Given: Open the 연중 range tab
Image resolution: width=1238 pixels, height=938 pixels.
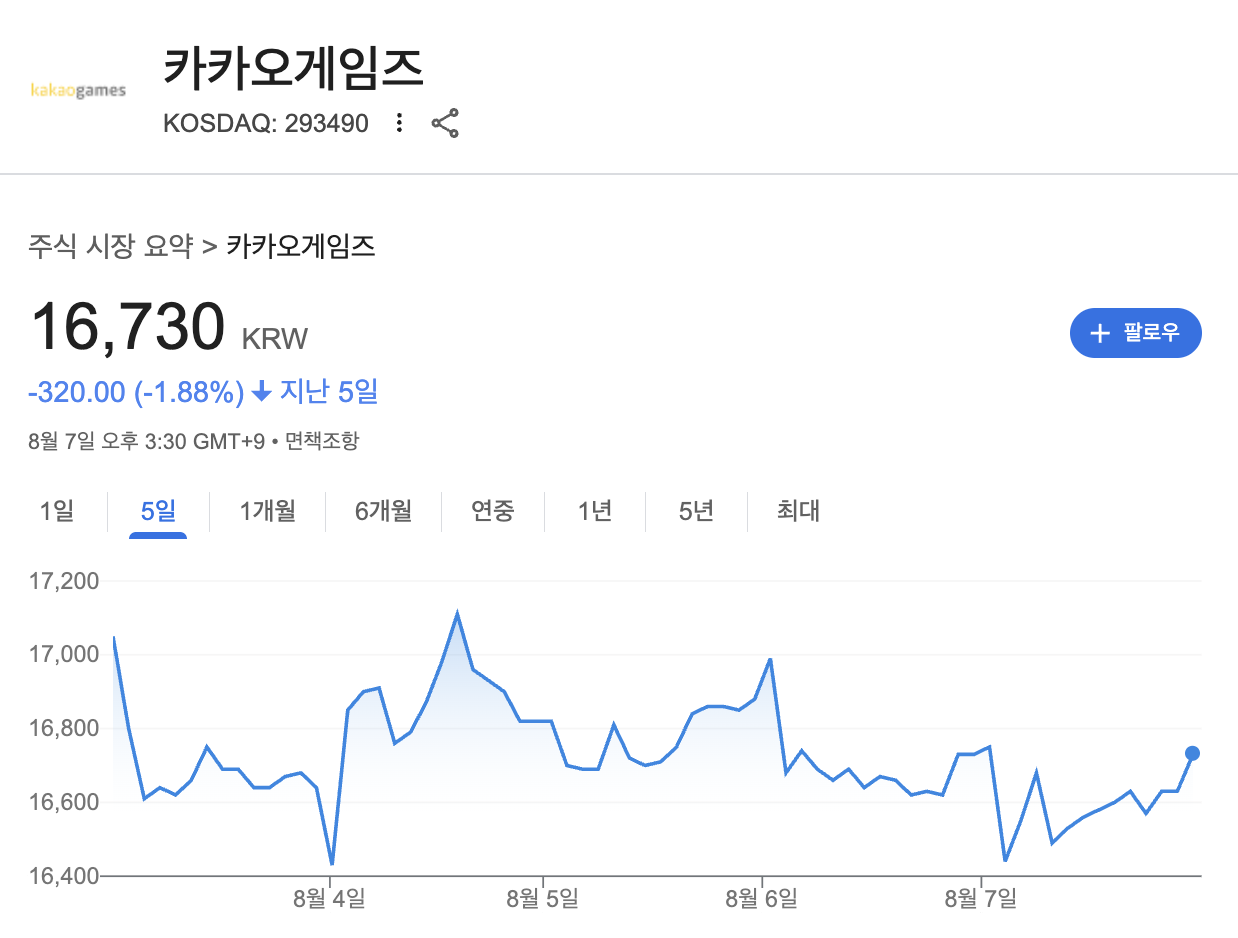Looking at the screenshot, I should (x=493, y=511).
